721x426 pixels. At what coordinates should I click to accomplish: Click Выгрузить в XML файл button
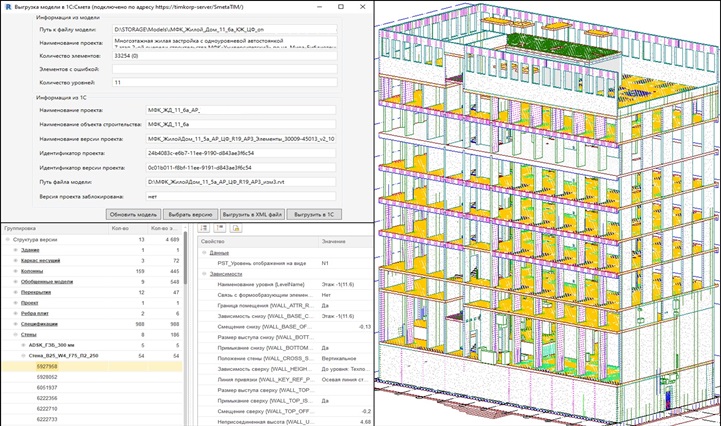coord(254,214)
